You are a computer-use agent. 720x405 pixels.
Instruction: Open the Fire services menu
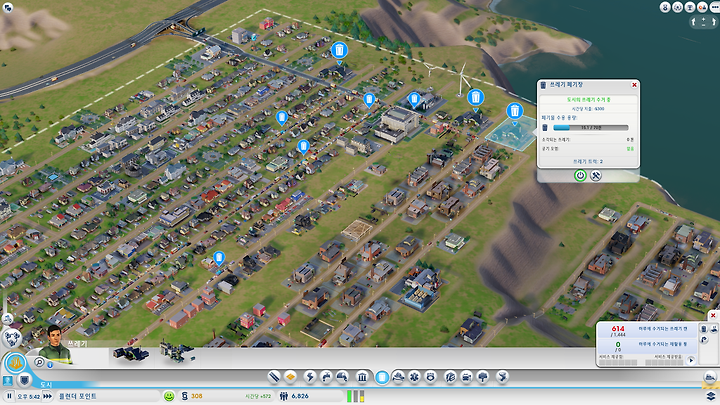click(x=399, y=377)
